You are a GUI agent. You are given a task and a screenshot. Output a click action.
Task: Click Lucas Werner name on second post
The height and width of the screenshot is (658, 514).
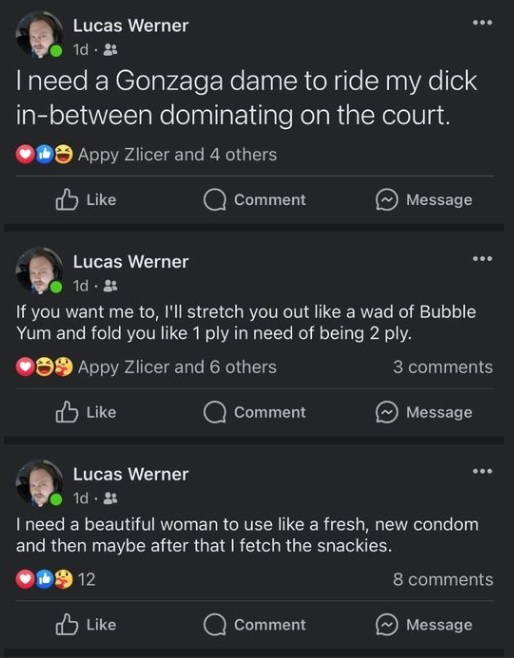click(x=130, y=262)
